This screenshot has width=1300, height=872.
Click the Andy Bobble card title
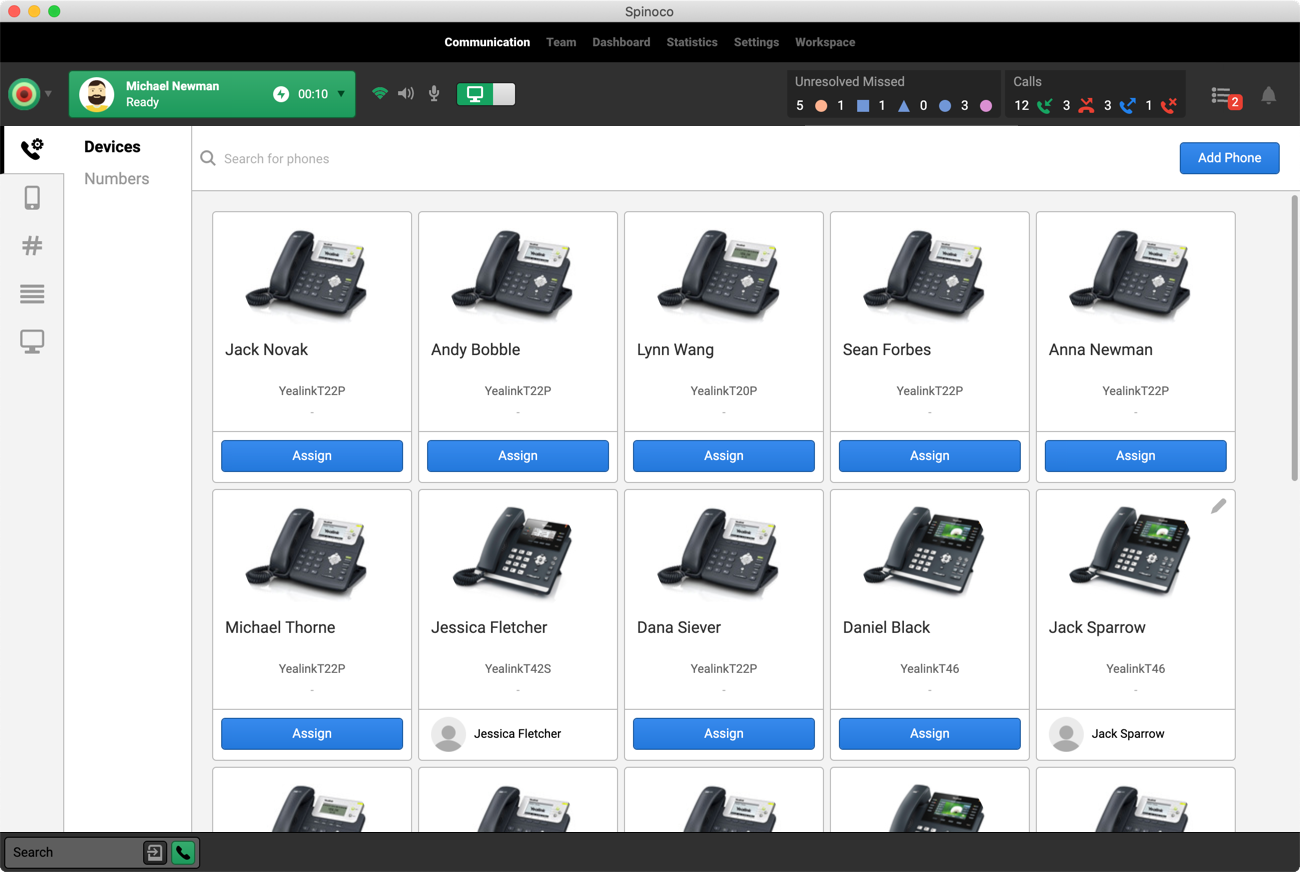pyautogui.click(x=476, y=349)
